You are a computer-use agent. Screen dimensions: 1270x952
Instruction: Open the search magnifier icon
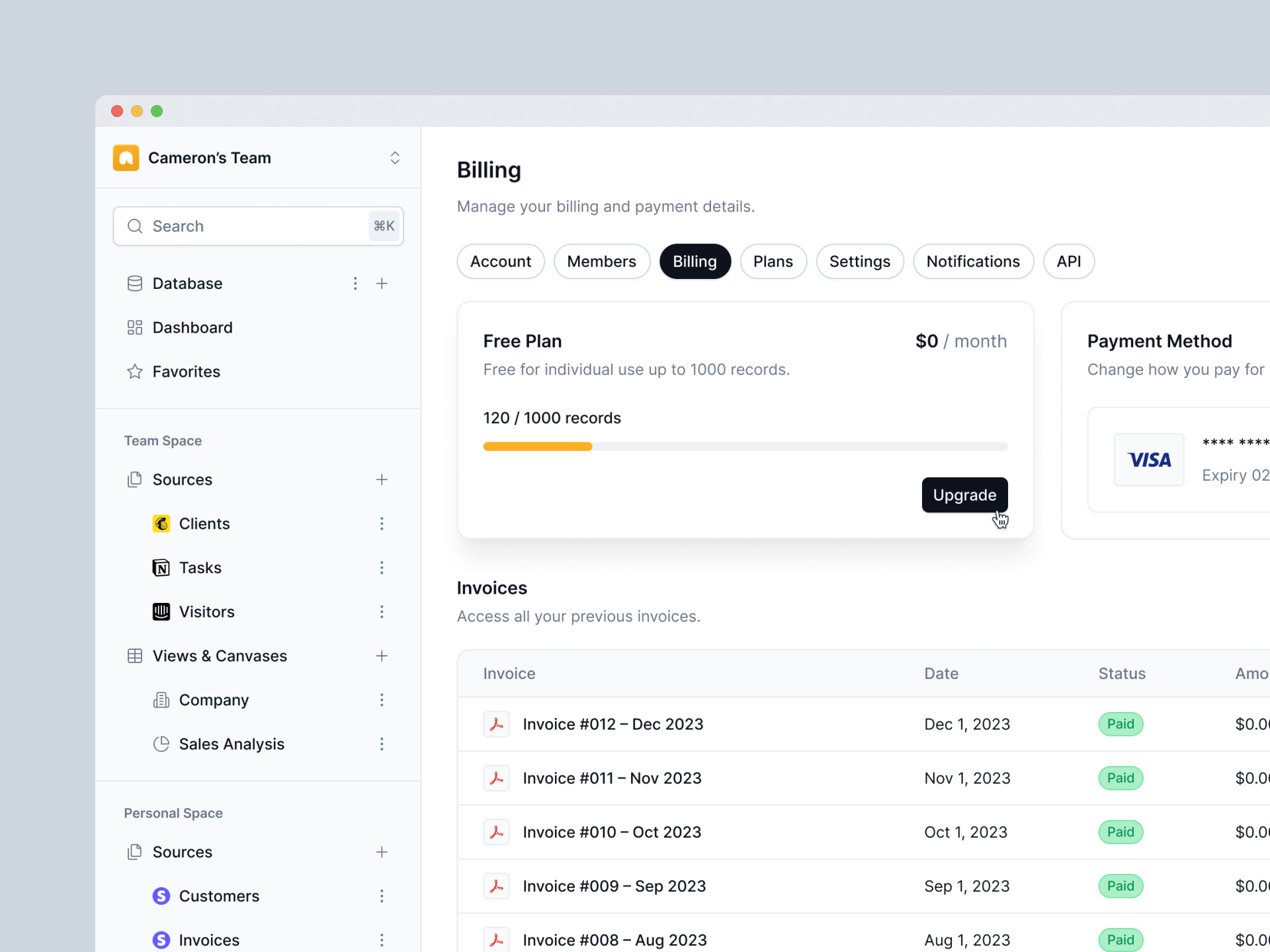pyautogui.click(x=135, y=226)
